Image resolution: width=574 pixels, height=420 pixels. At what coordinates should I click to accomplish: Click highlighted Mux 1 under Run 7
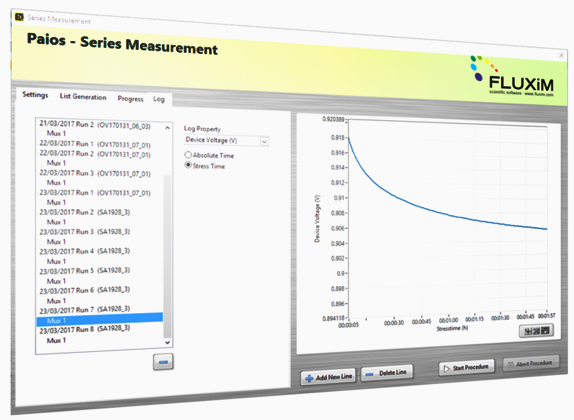click(100, 320)
